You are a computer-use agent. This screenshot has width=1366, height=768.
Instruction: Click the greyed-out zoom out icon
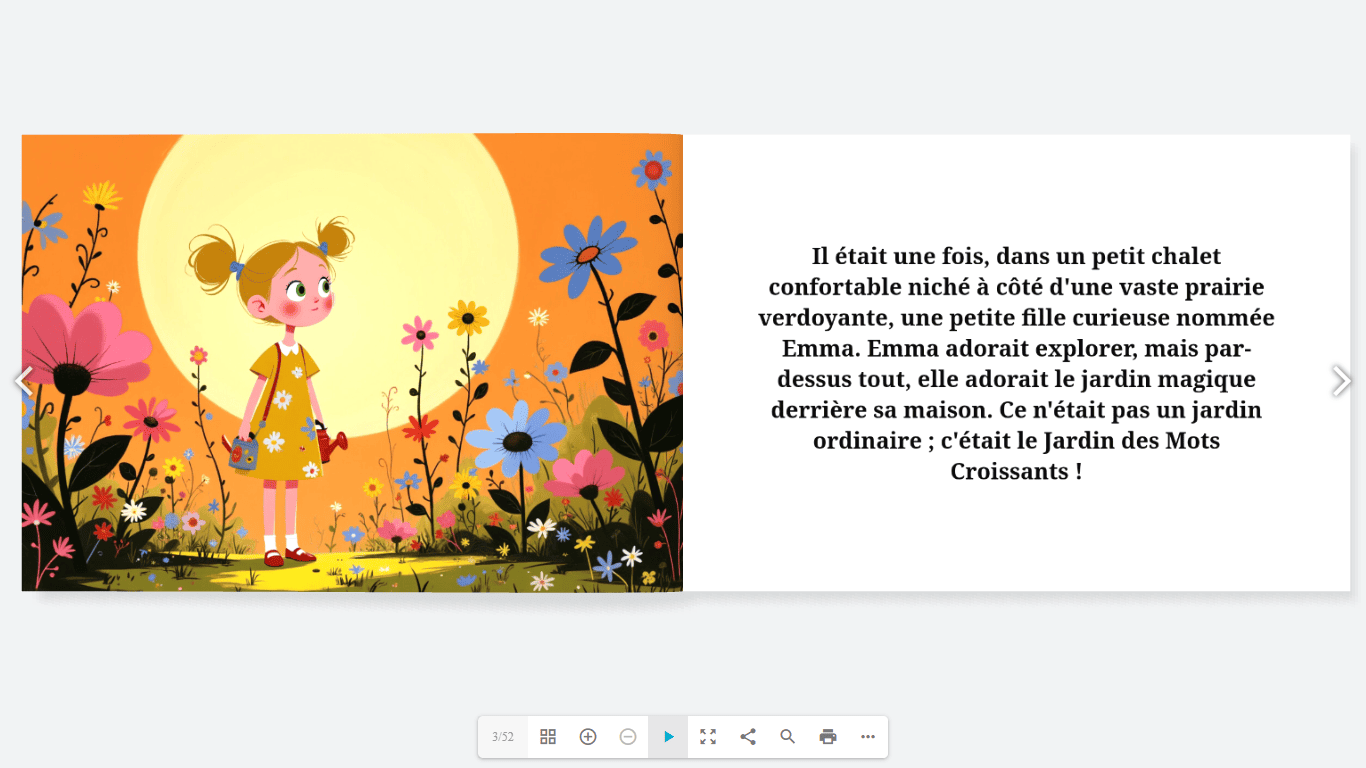tap(628, 737)
